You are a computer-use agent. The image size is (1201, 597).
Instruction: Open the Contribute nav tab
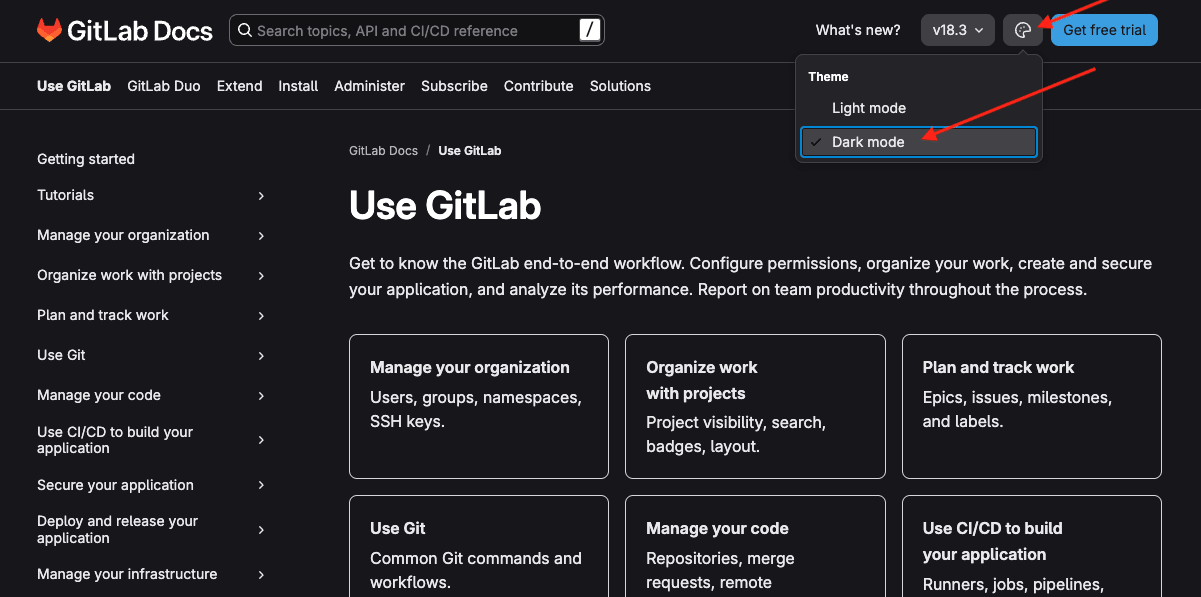tap(539, 86)
